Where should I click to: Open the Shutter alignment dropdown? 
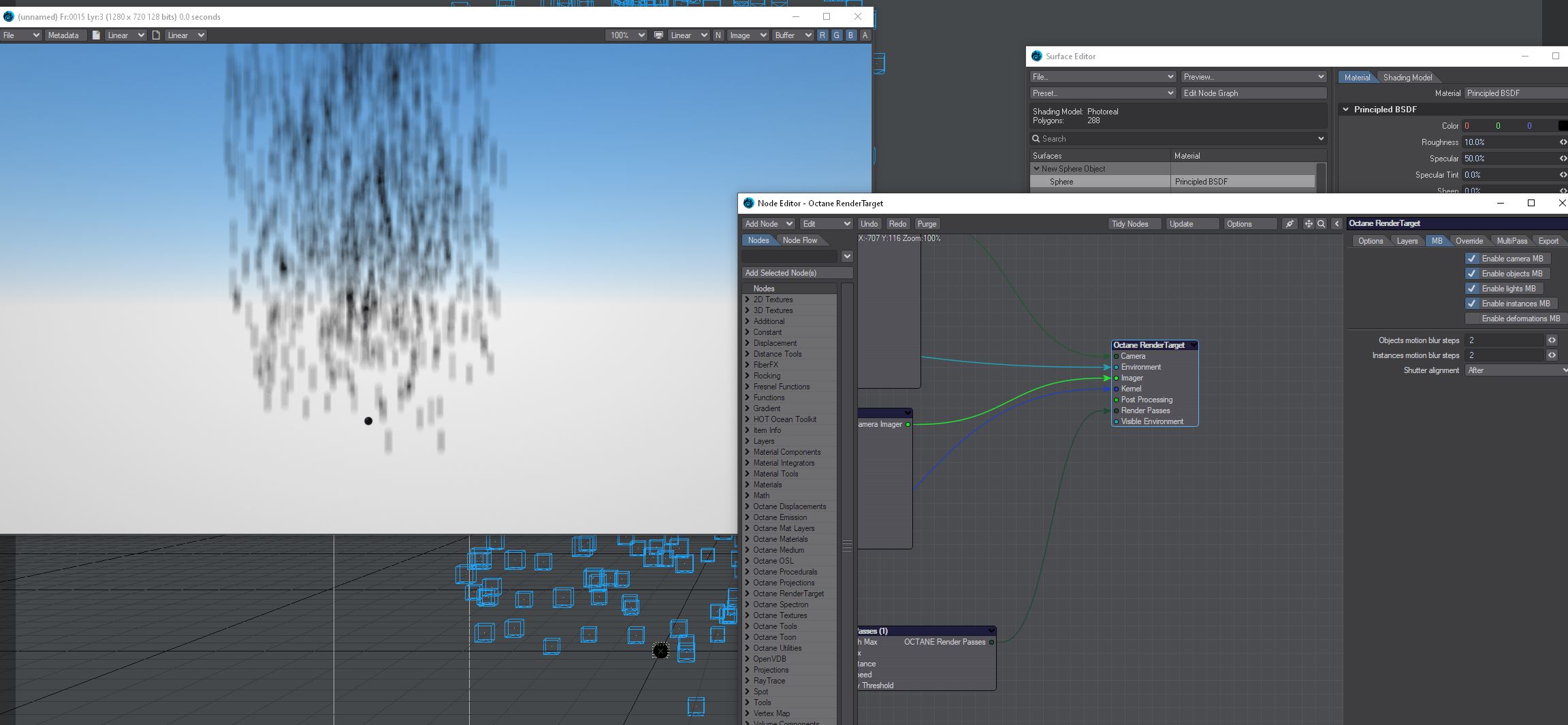coord(1516,370)
